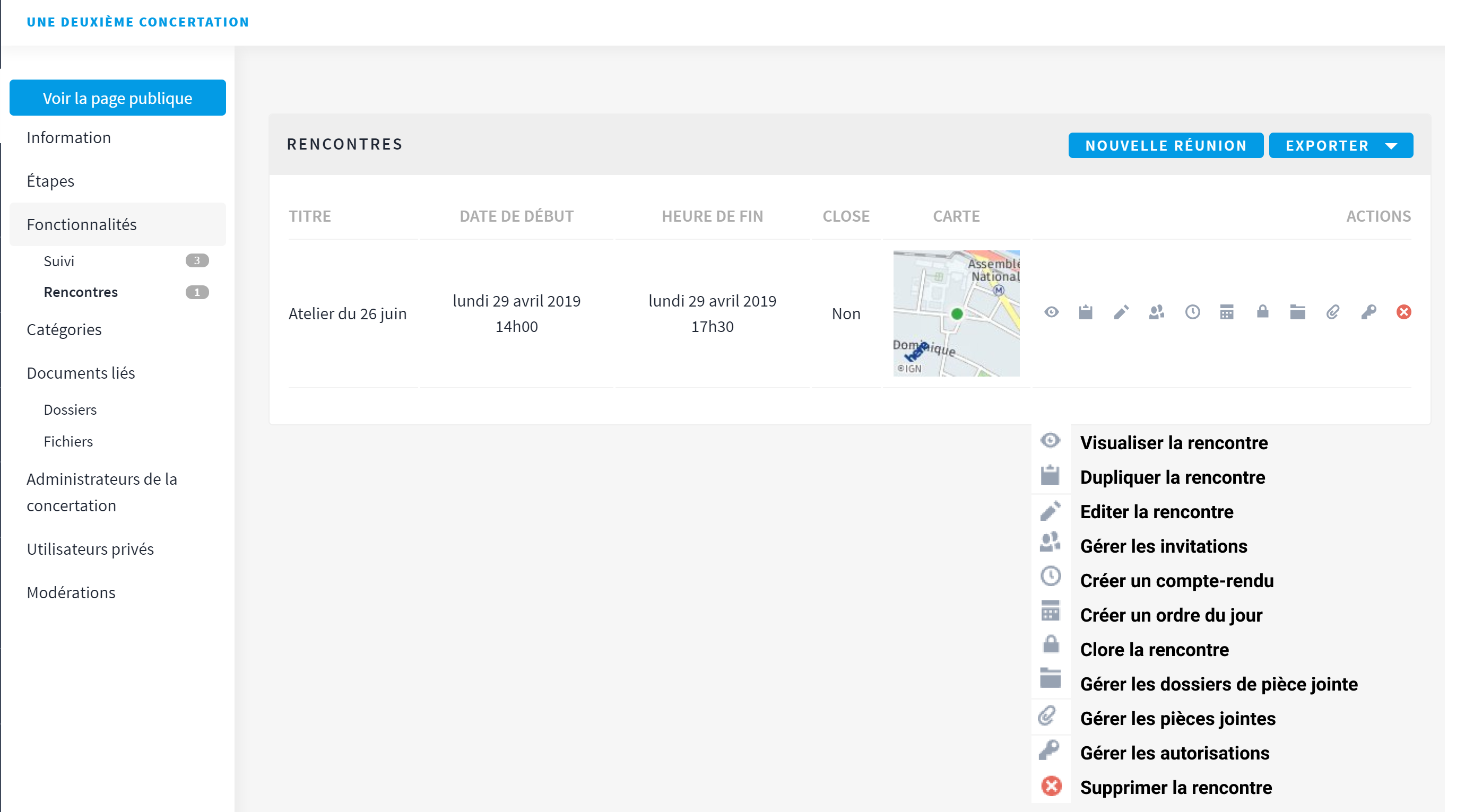Click the agenda calendar icon
The height and width of the screenshot is (812, 1465).
[x=1227, y=312]
